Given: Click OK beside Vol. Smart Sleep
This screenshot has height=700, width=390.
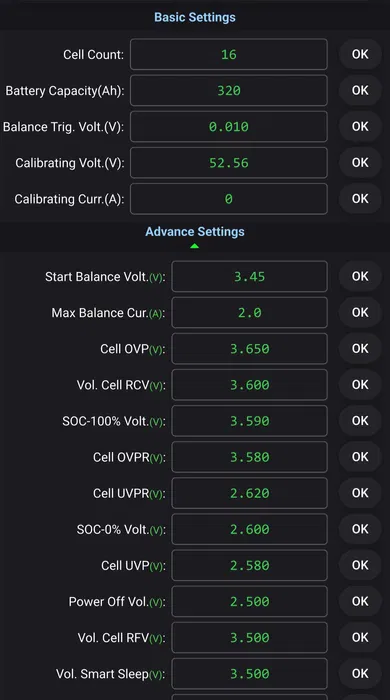Looking at the screenshot, I should (x=360, y=674).
